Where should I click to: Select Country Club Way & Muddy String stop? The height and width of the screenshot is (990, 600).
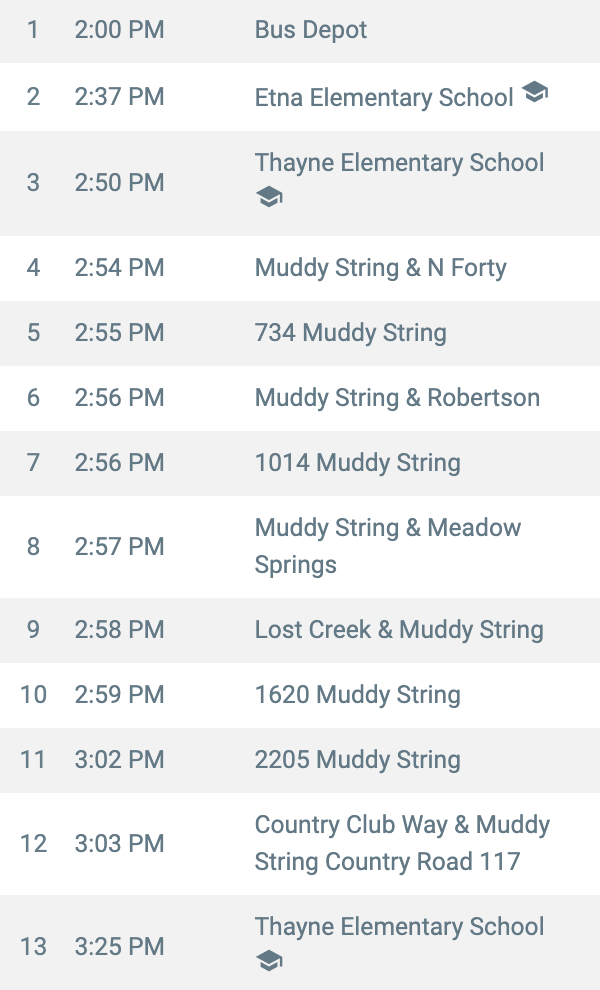pyautogui.click(x=402, y=843)
